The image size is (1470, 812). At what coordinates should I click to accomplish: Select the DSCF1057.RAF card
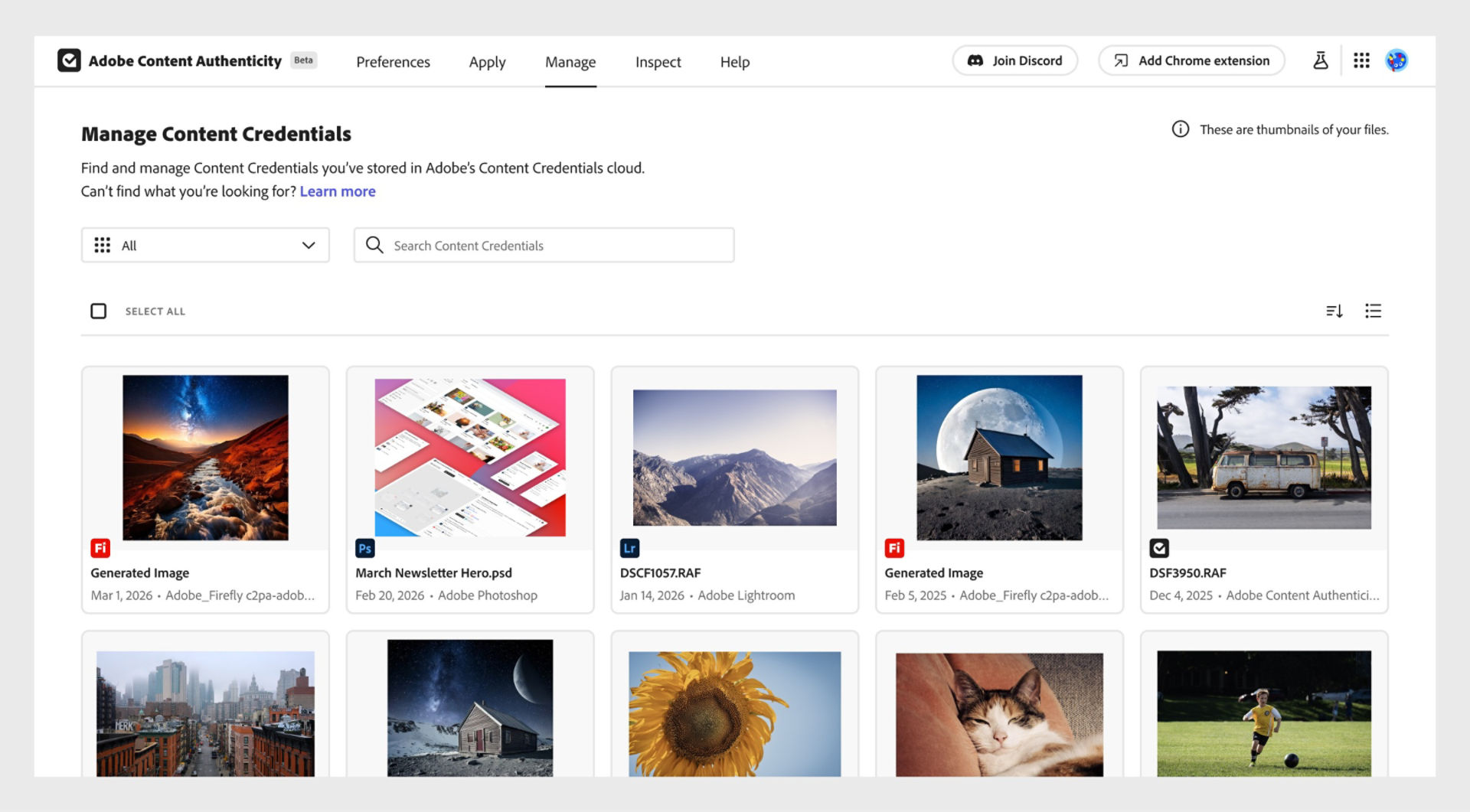point(734,458)
